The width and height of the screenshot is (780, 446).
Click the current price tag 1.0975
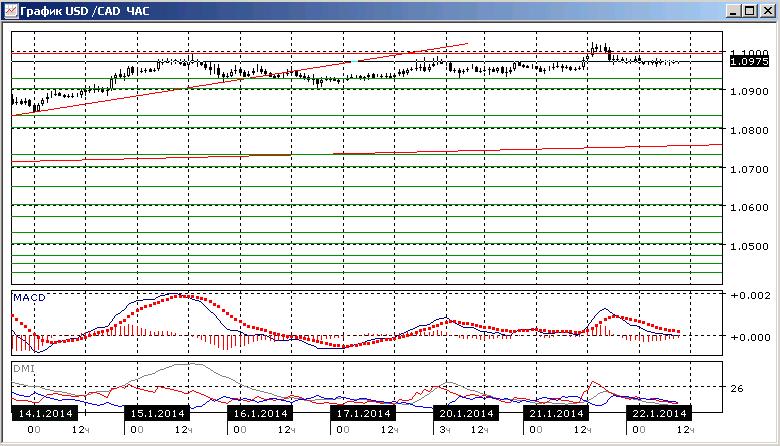coord(749,62)
